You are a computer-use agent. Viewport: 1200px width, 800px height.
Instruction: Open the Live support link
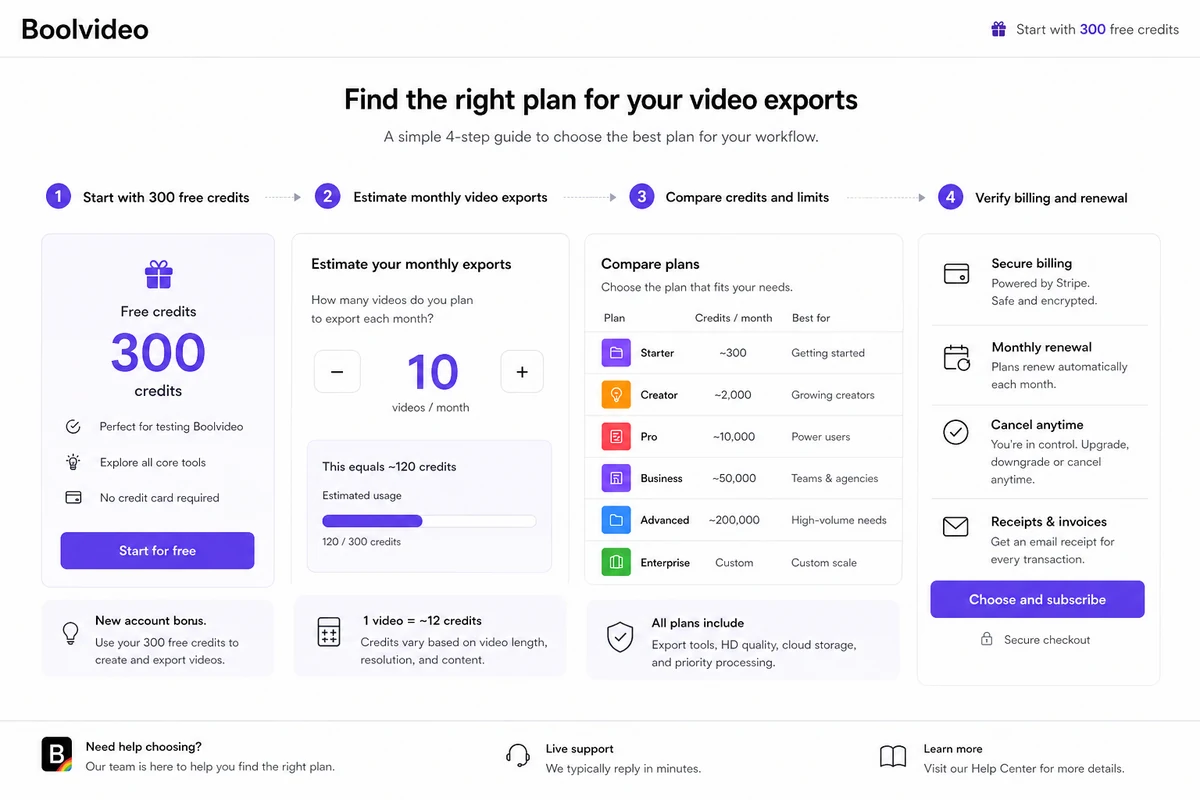[580, 748]
